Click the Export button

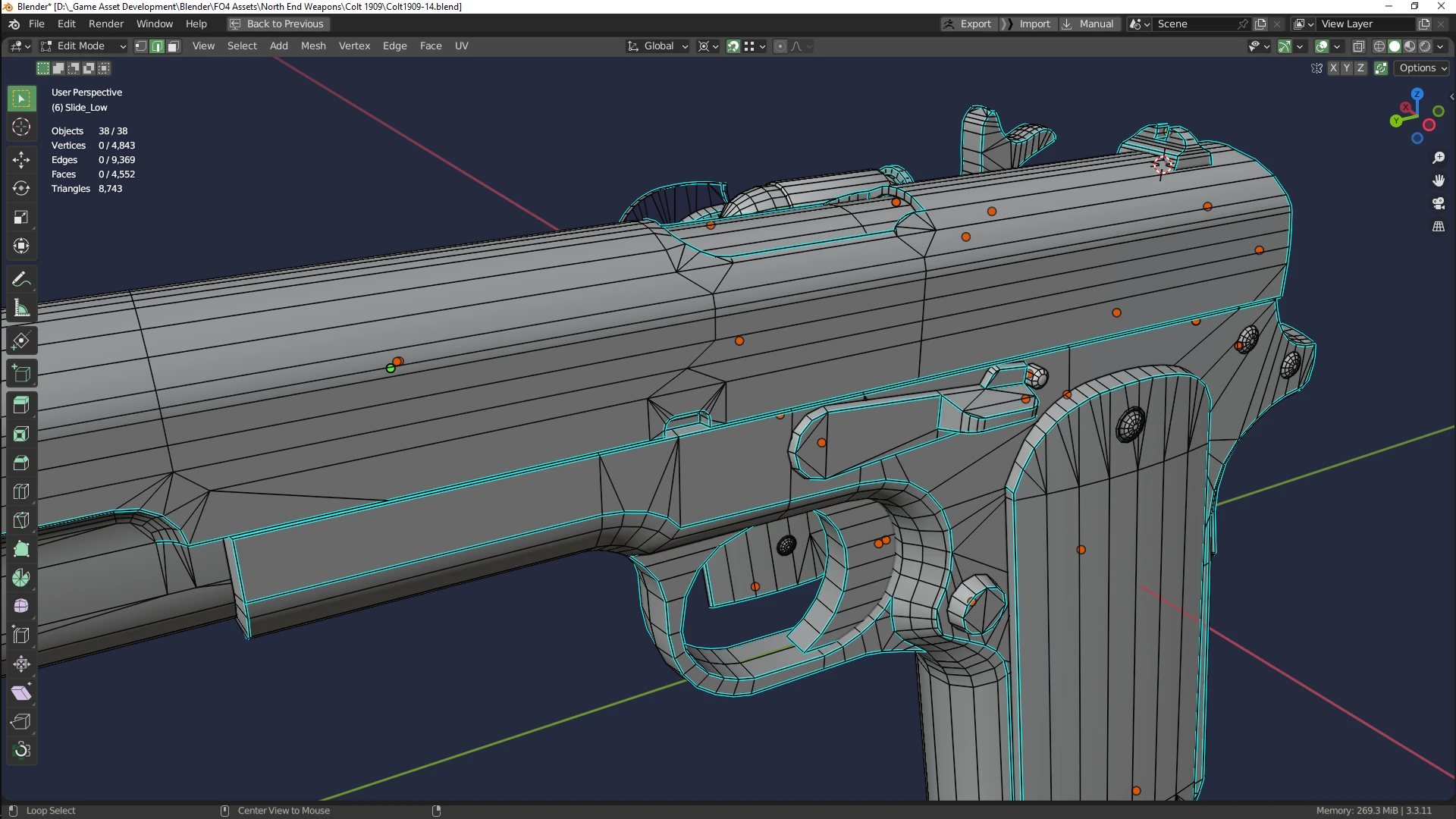pos(968,24)
